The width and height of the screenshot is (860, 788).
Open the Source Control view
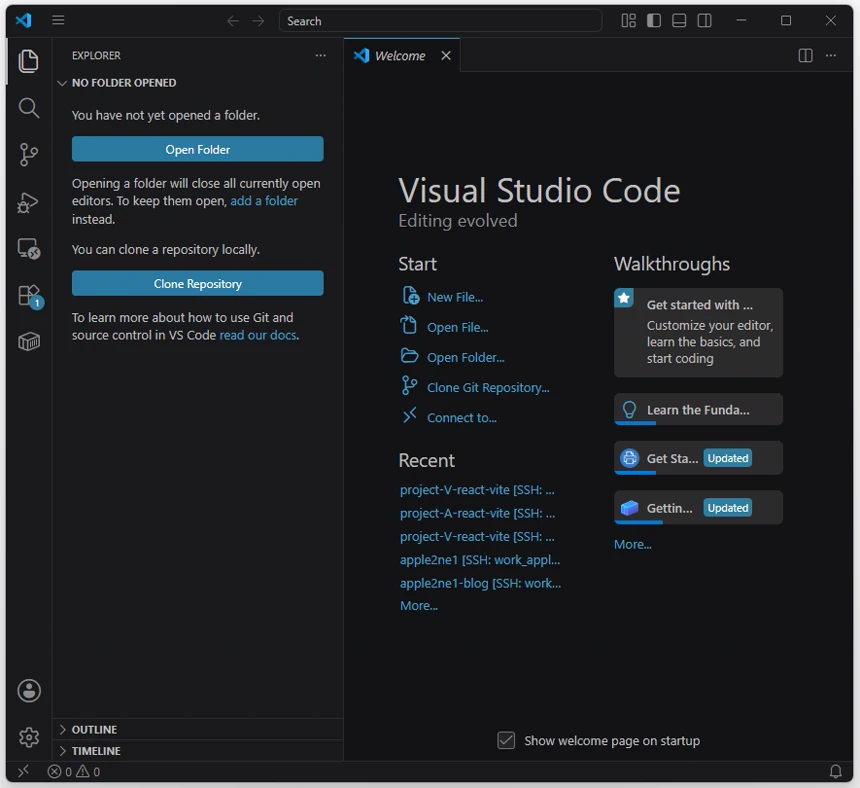click(29, 155)
